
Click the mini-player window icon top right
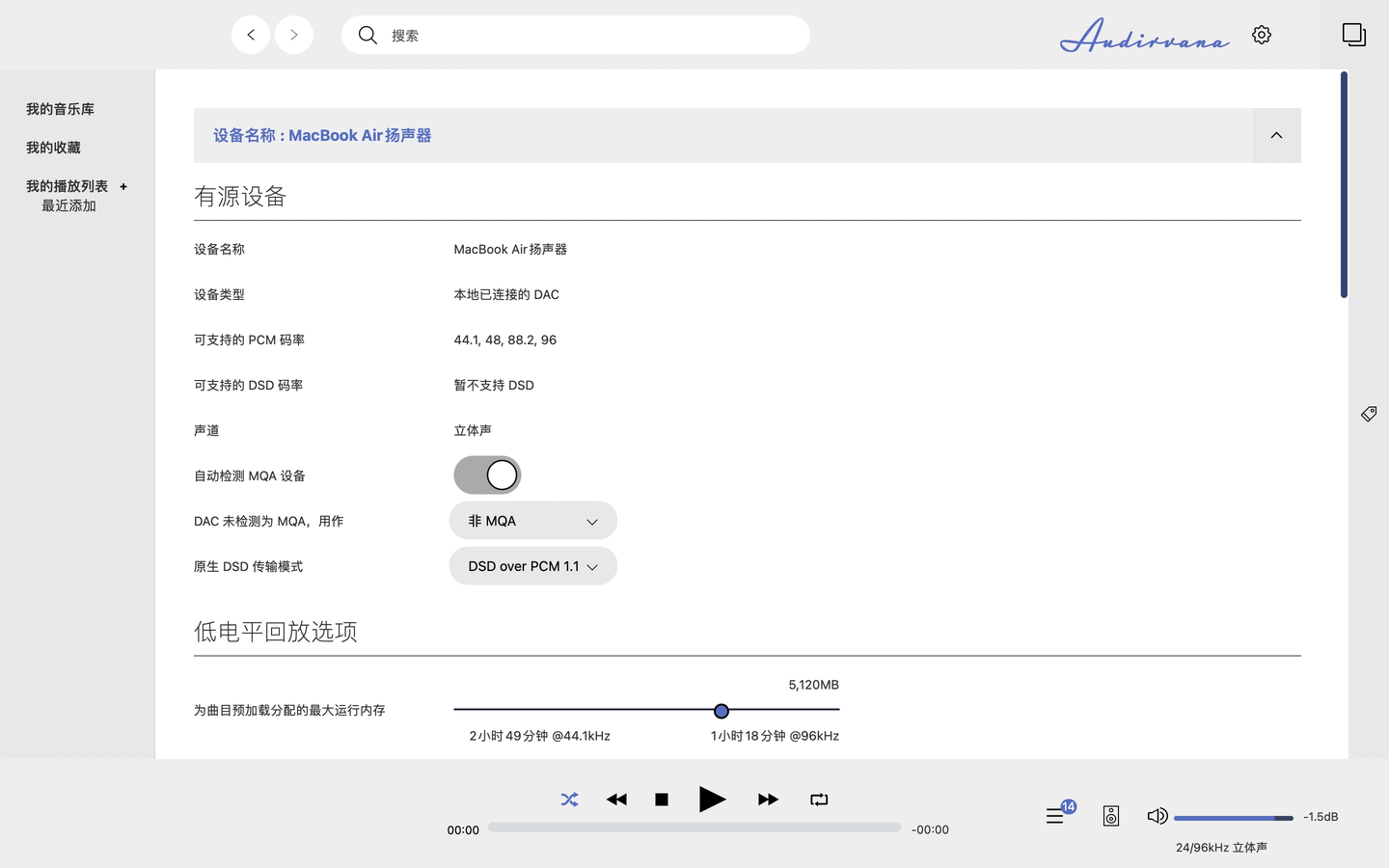coord(1353,34)
